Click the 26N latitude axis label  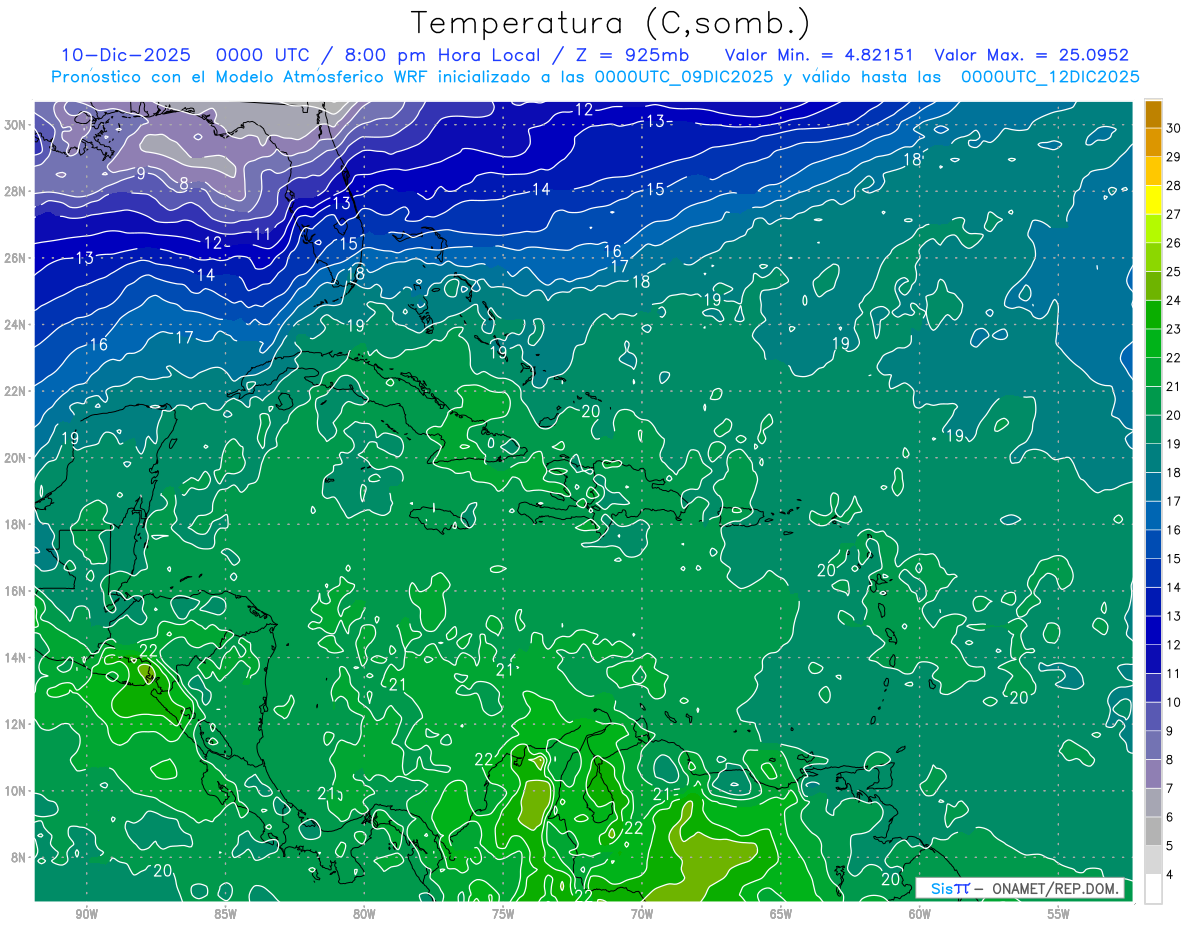click(x=17, y=258)
